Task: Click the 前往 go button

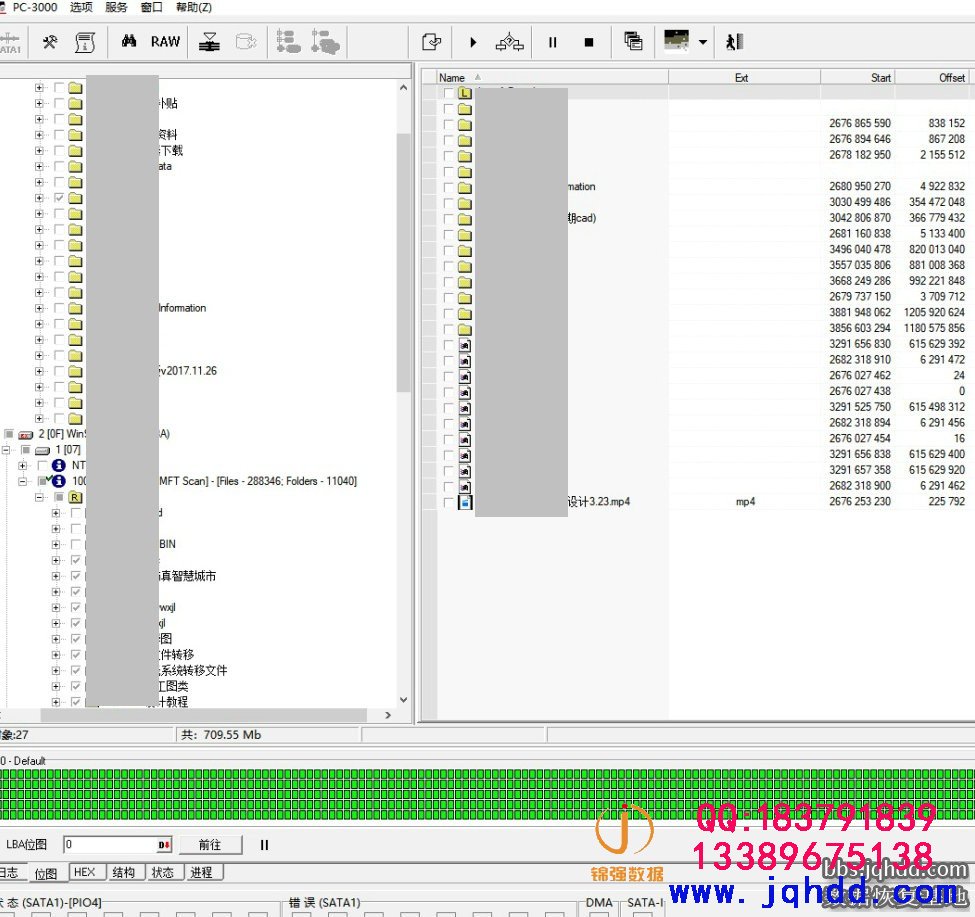Action: (210, 845)
